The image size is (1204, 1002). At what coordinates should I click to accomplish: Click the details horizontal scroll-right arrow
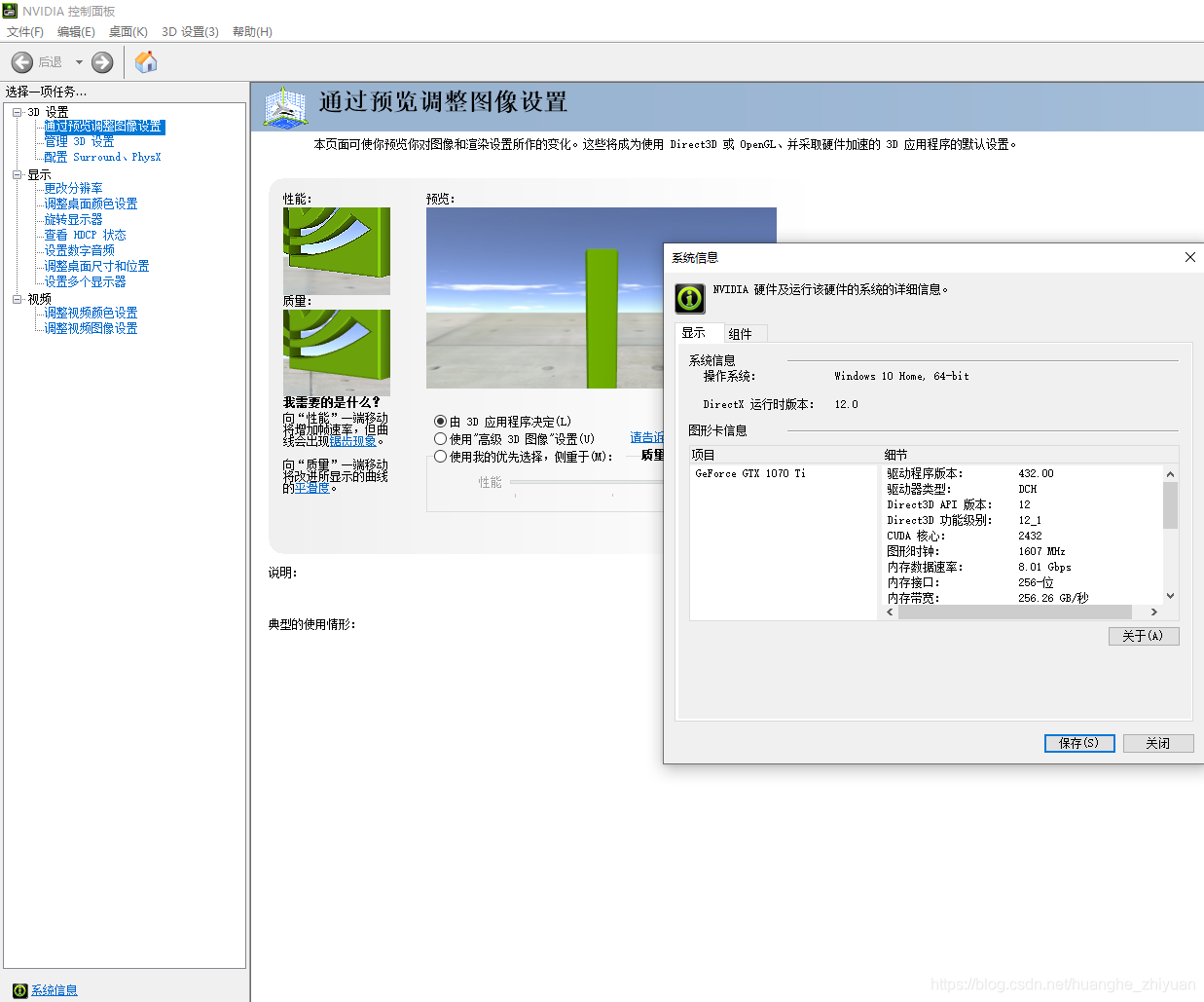coord(1154,612)
